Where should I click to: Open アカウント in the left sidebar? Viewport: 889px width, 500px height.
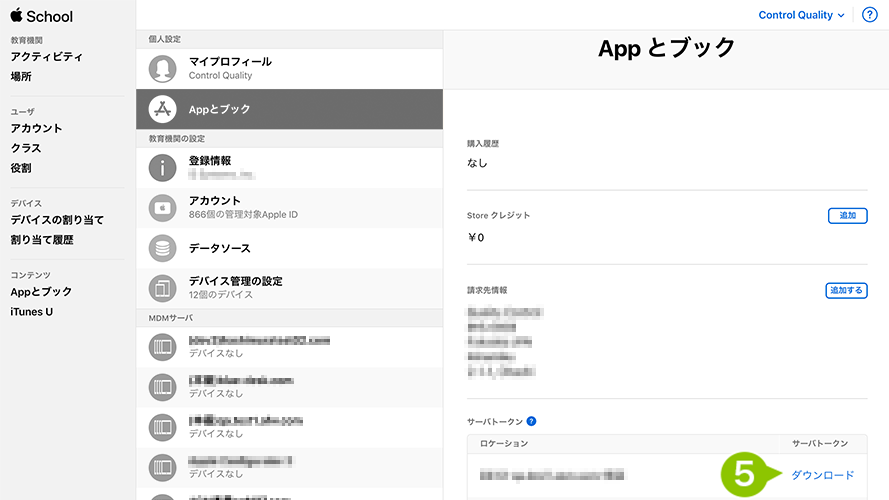[x=36, y=128]
